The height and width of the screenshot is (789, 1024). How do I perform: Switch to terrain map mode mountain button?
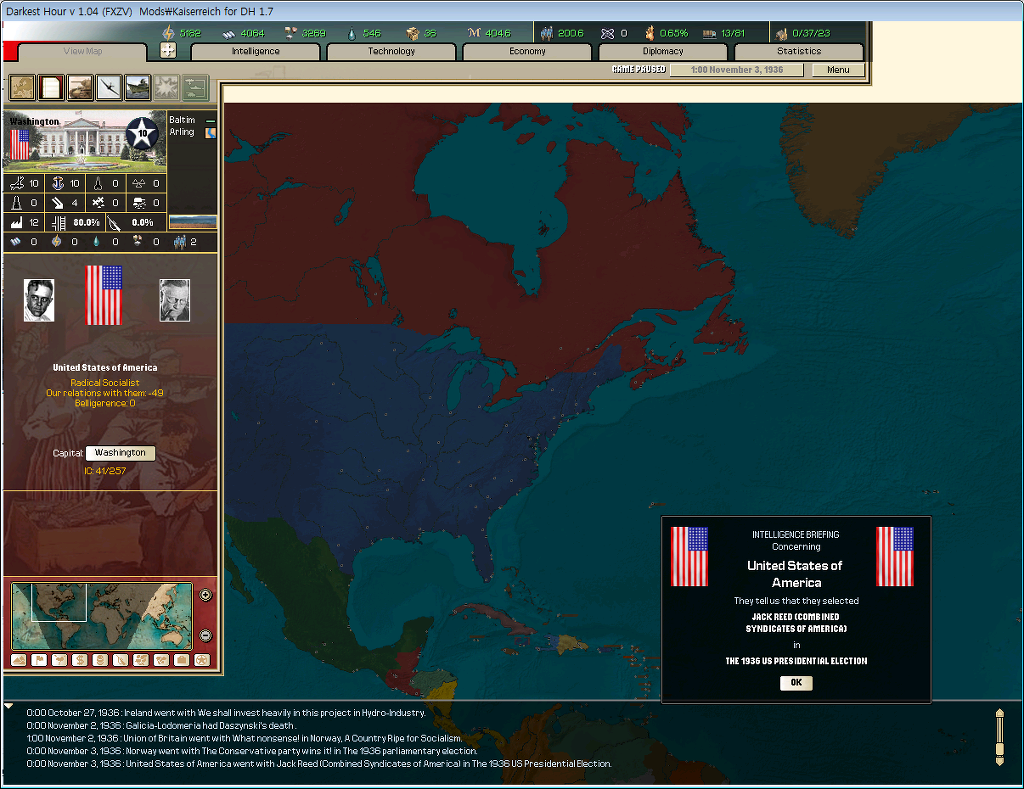18,660
